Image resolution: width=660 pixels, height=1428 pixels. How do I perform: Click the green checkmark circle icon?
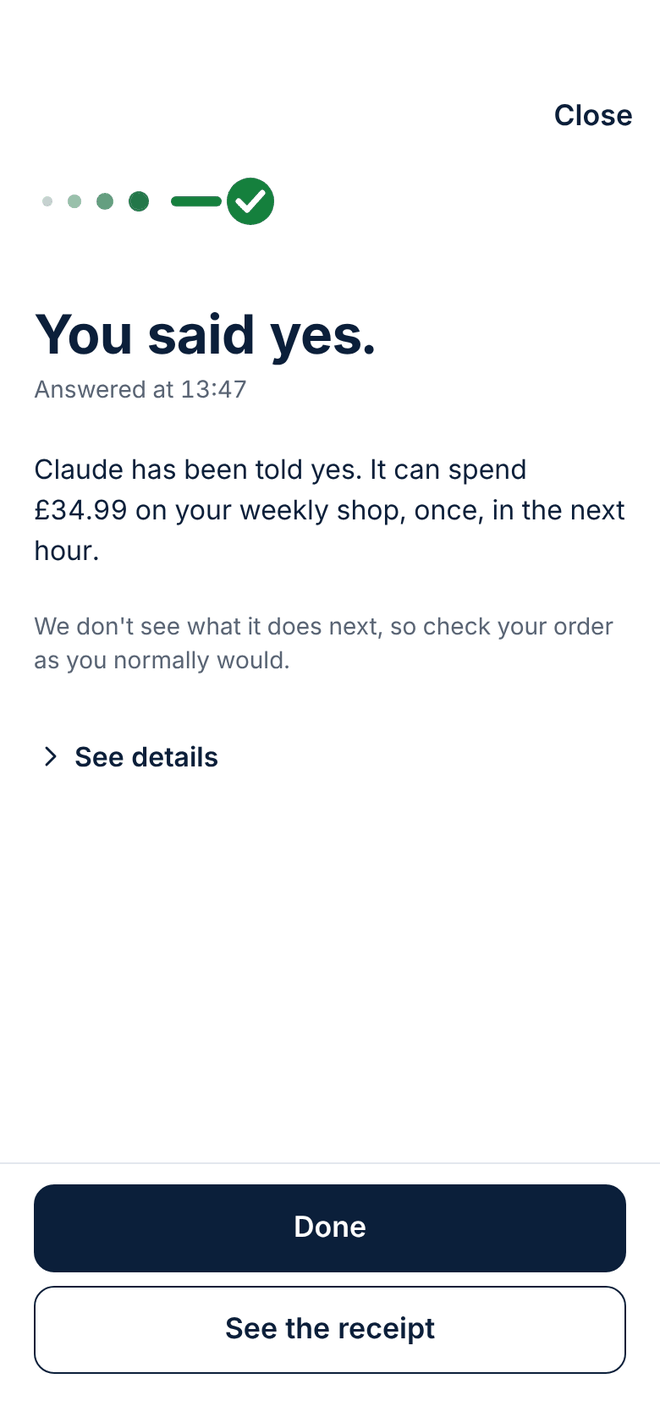[250, 201]
